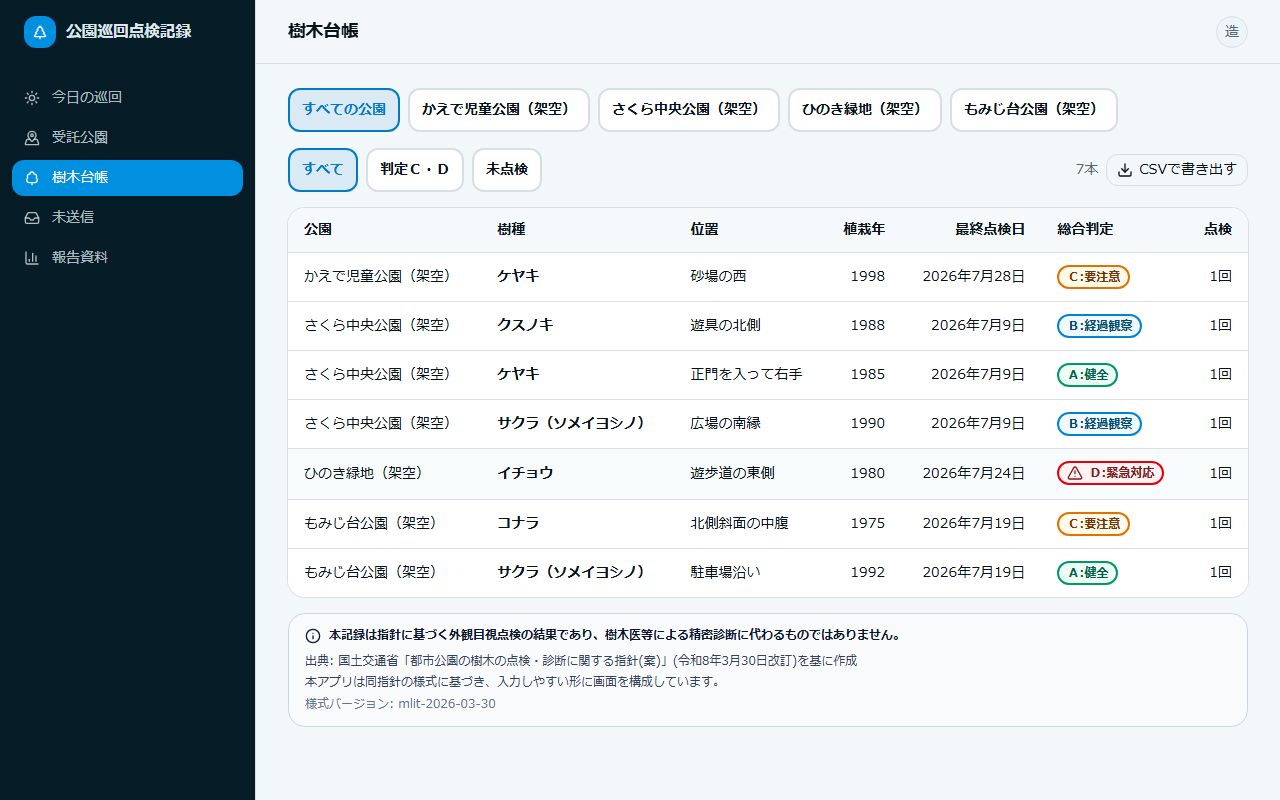The height and width of the screenshot is (800, 1280).
Task: Click the A:健全 badge for 正門を入って右手
Action: pyautogui.click(x=1087, y=375)
